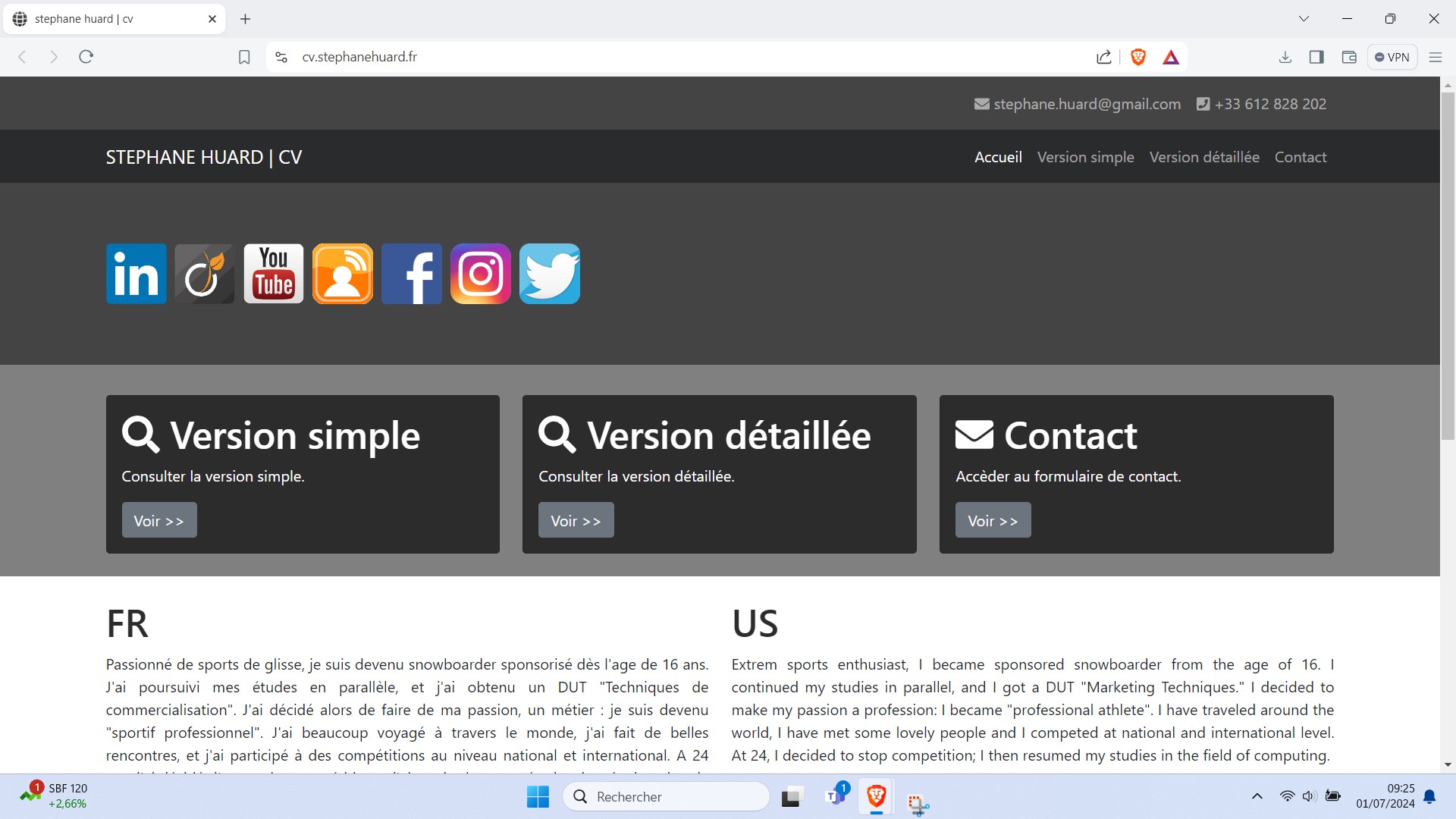Open Facebook profile page
The height and width of the screenshot is (819, 1456).
click(411, 273)
